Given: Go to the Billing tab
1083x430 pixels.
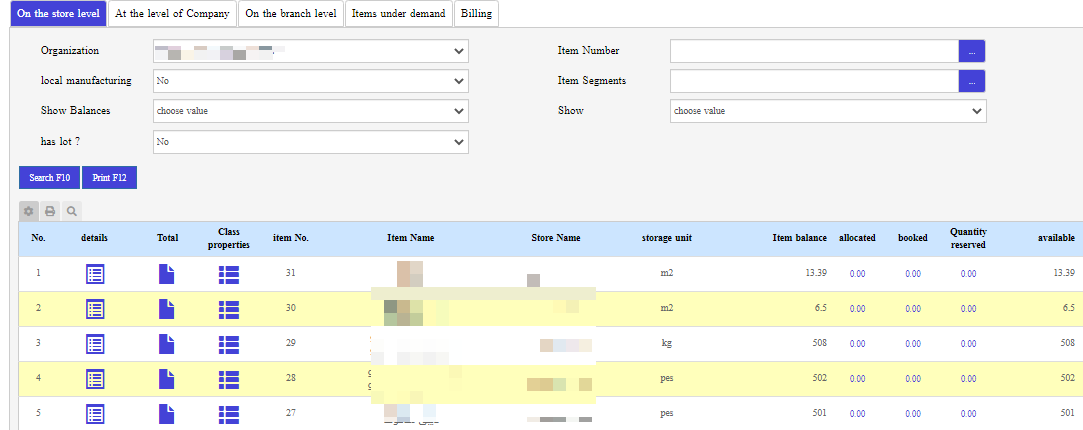Looking at the screenshot, I should click(x=476, y=14).
